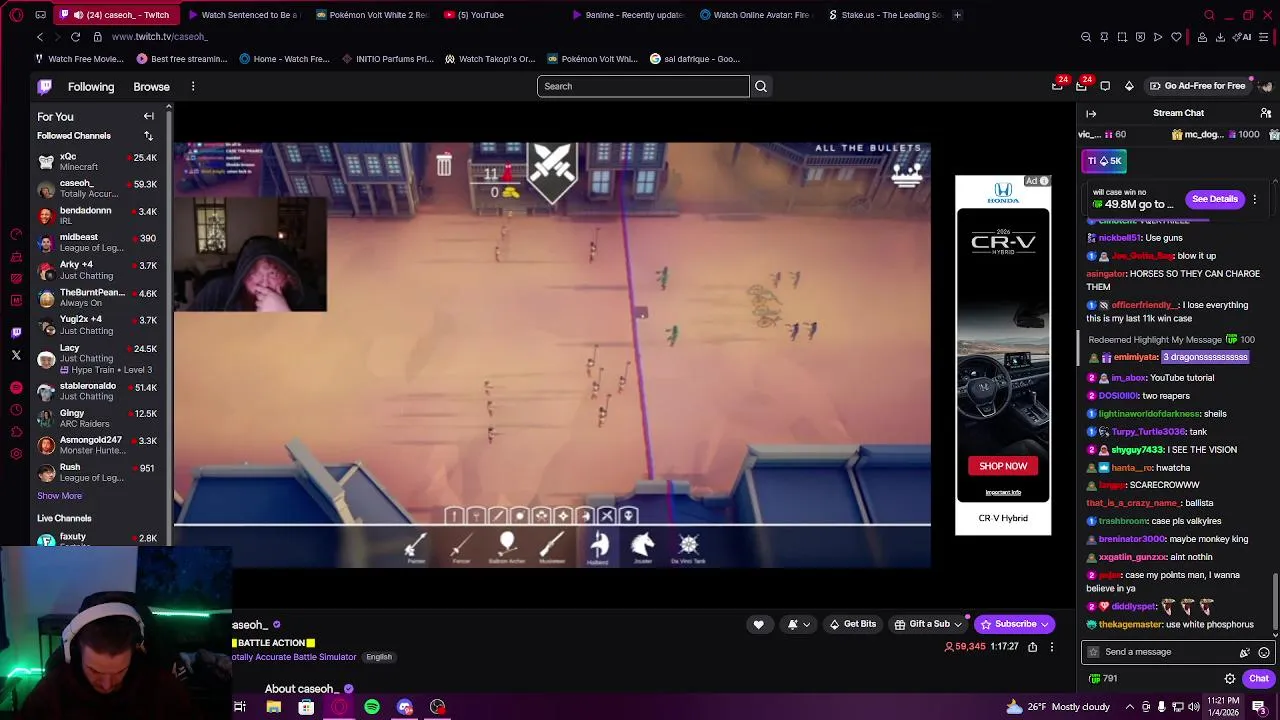1280x720 pixels.
Task: Open the INITIO Parfums bookmark
Action: tap(387, 59)
